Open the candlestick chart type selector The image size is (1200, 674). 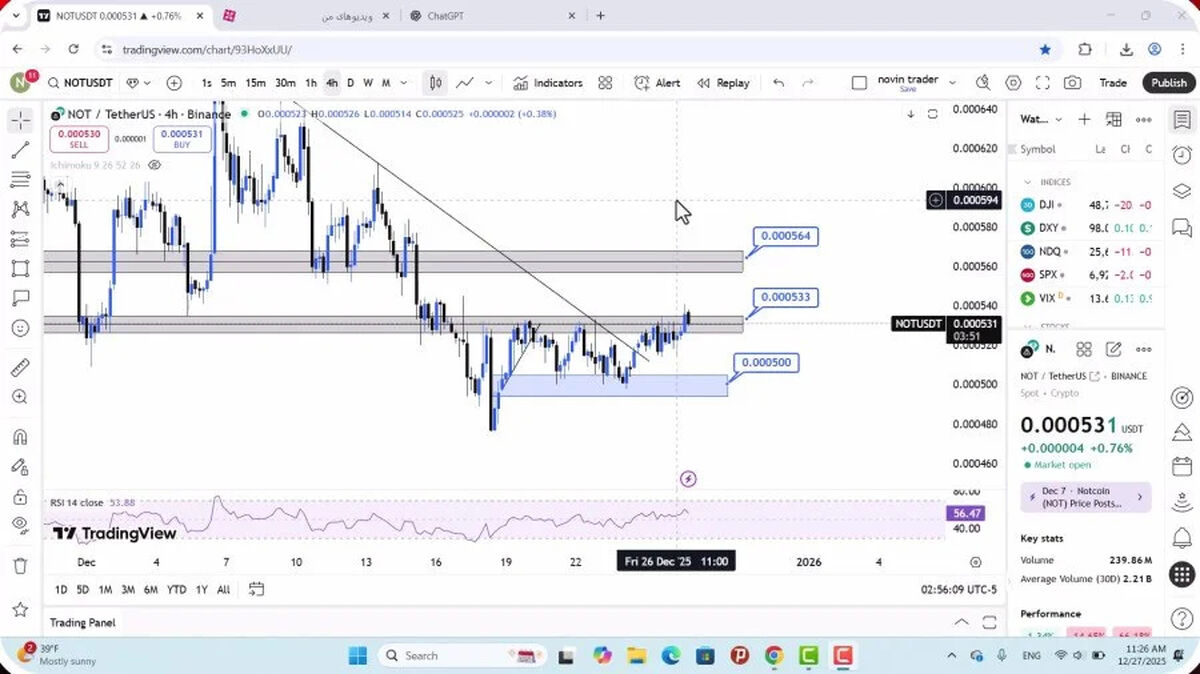click(x=436, y=83)
